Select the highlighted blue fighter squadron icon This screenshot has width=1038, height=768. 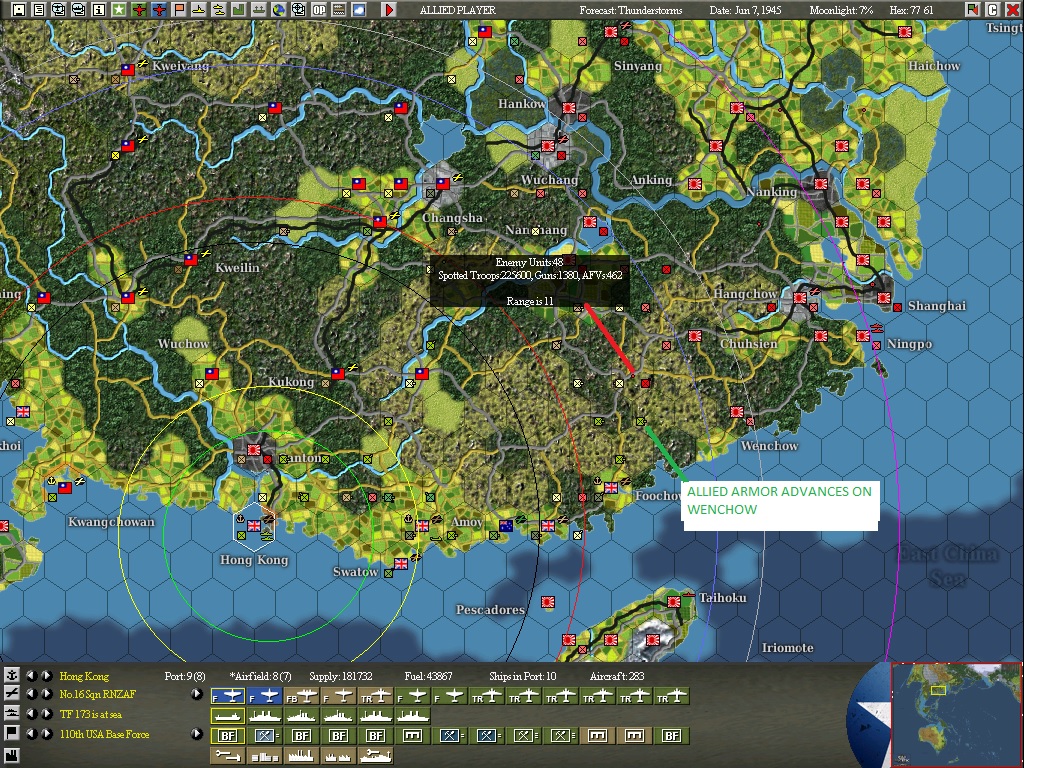click(x=228, y=696)
